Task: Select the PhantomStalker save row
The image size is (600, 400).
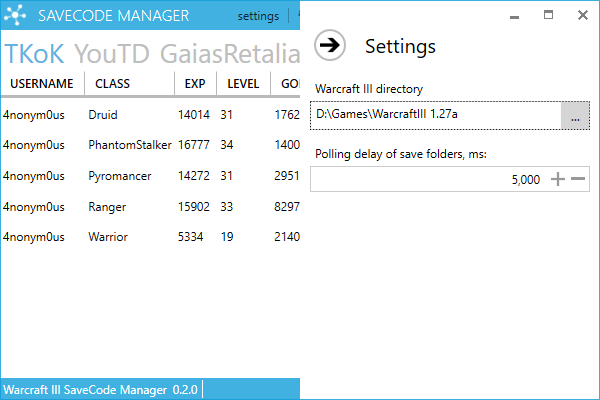Action: (x=150, y=145)
